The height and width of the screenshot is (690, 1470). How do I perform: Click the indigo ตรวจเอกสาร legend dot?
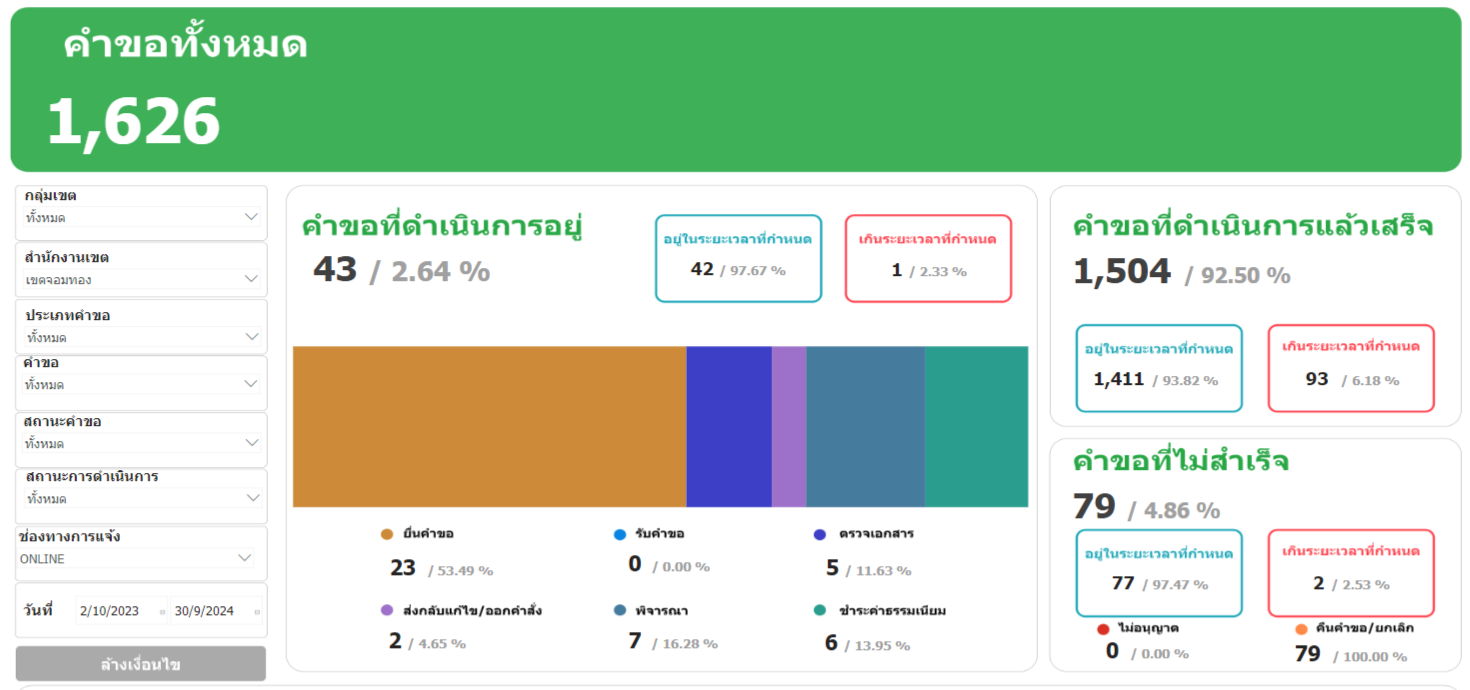coord(820,535)
